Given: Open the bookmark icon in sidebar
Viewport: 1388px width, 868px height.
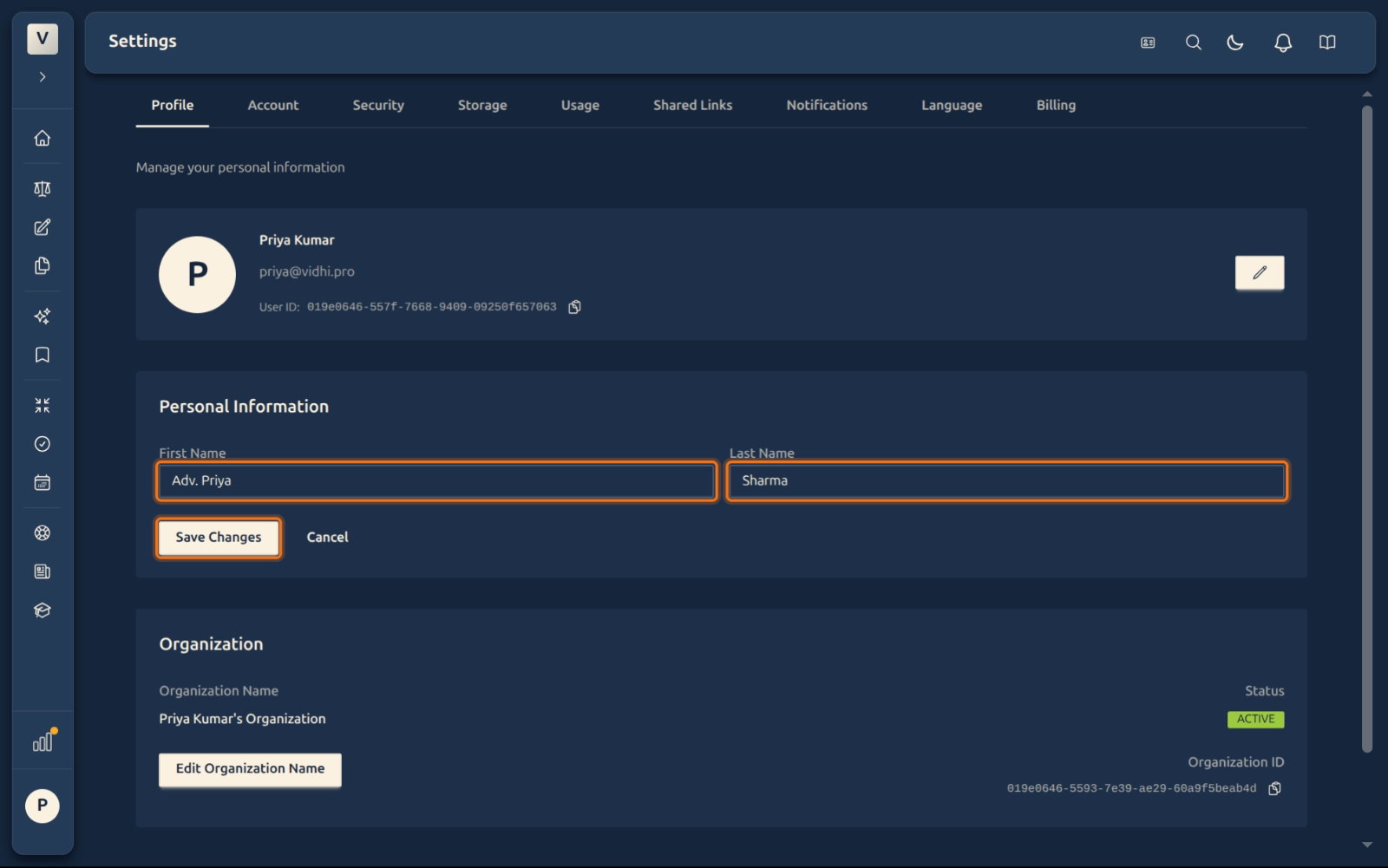Looking at the screenshot, I should (x=43, y=355).
